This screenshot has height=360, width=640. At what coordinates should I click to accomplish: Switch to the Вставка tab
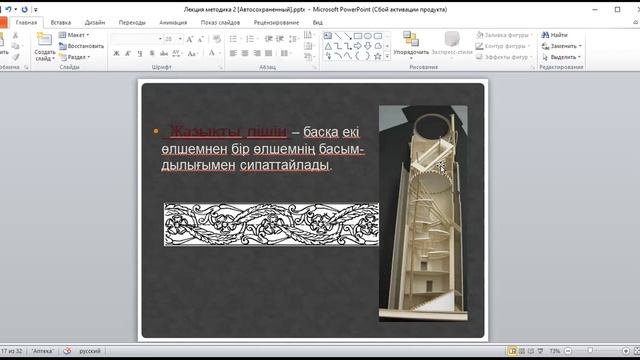click(61, 22)
